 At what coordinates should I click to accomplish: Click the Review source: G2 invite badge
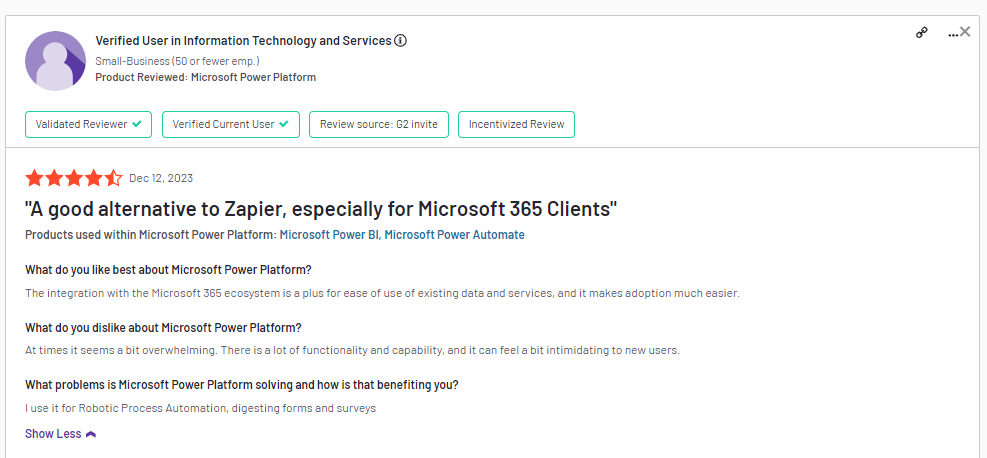[379, 125]
